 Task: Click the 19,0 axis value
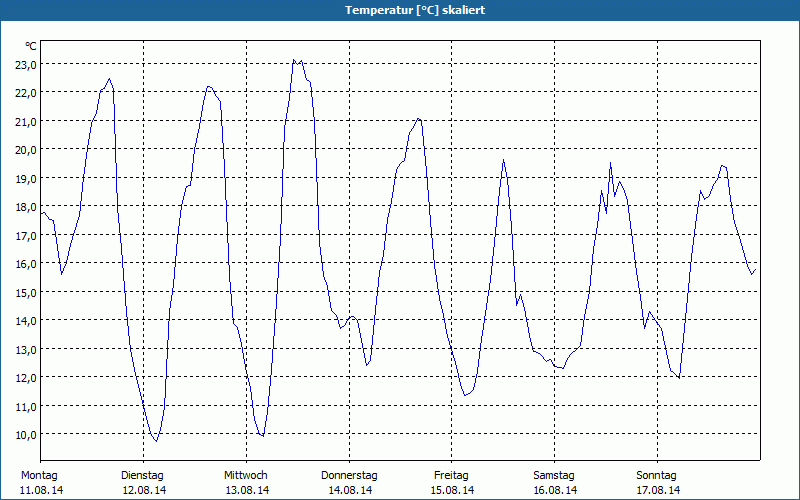[x=26, y=179]
